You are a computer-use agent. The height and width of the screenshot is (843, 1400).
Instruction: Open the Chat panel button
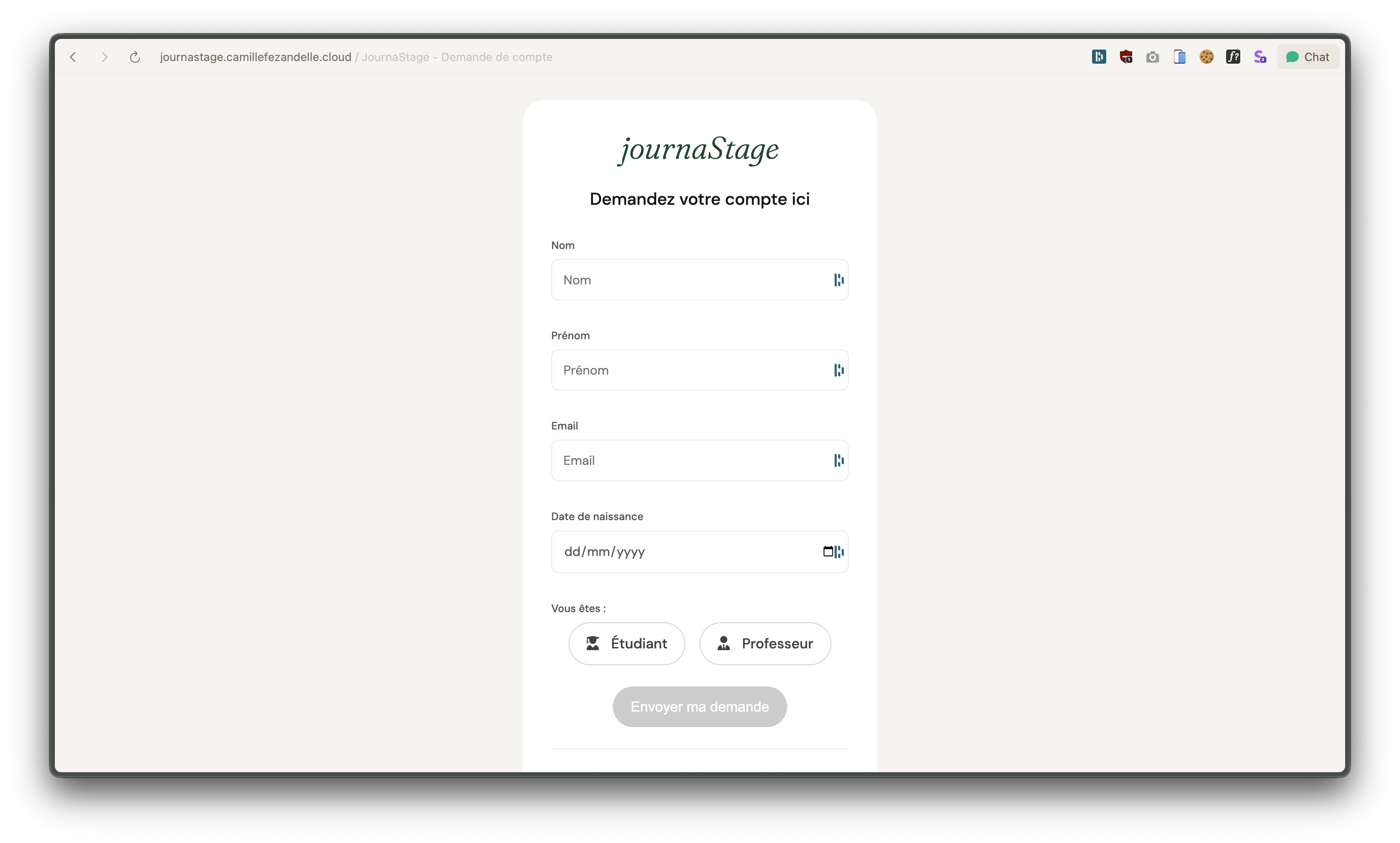pos(1308,57)
